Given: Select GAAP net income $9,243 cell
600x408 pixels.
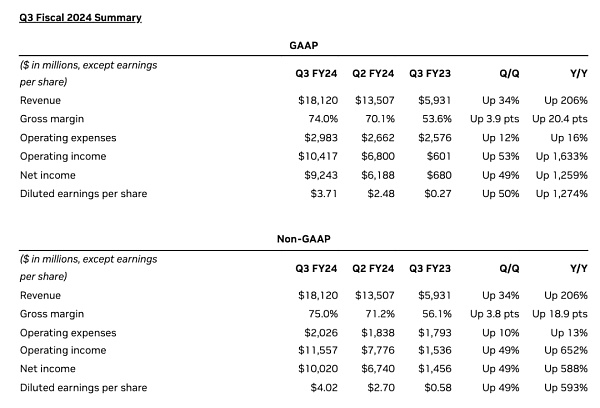Looking at the screenshot, I should pos(322,175).
